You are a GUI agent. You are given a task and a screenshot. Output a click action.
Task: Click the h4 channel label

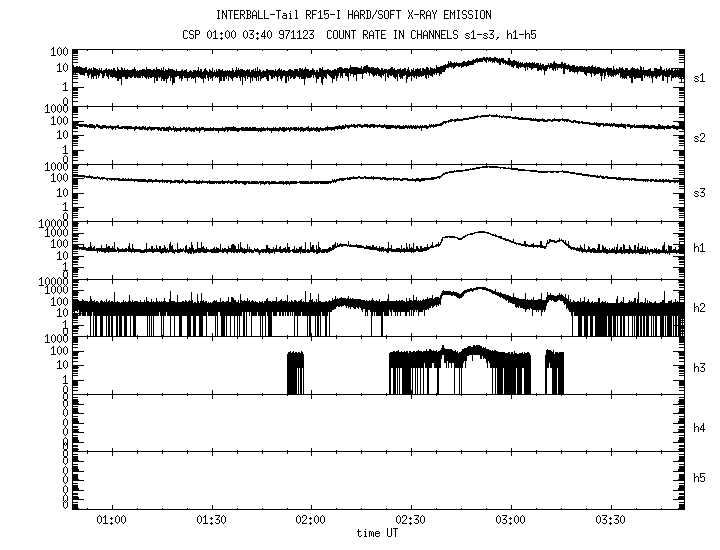(700, 428)
